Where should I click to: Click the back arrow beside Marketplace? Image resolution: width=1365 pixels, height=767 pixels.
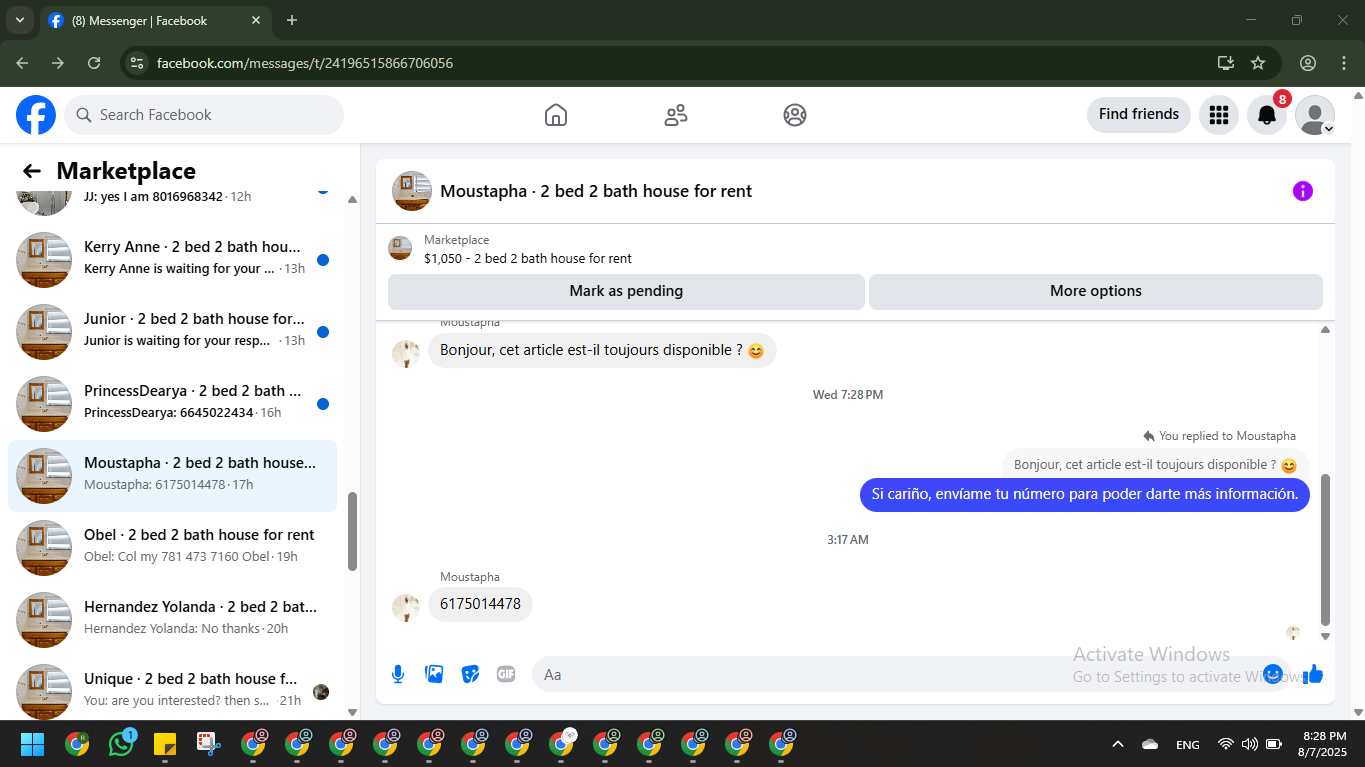32,171
